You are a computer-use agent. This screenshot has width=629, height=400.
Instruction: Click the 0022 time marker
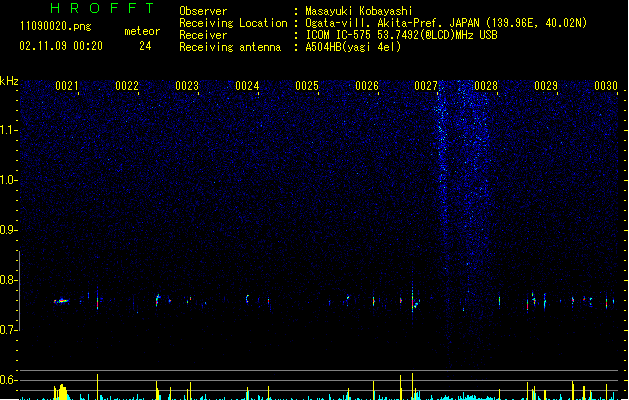coord(127,86)
